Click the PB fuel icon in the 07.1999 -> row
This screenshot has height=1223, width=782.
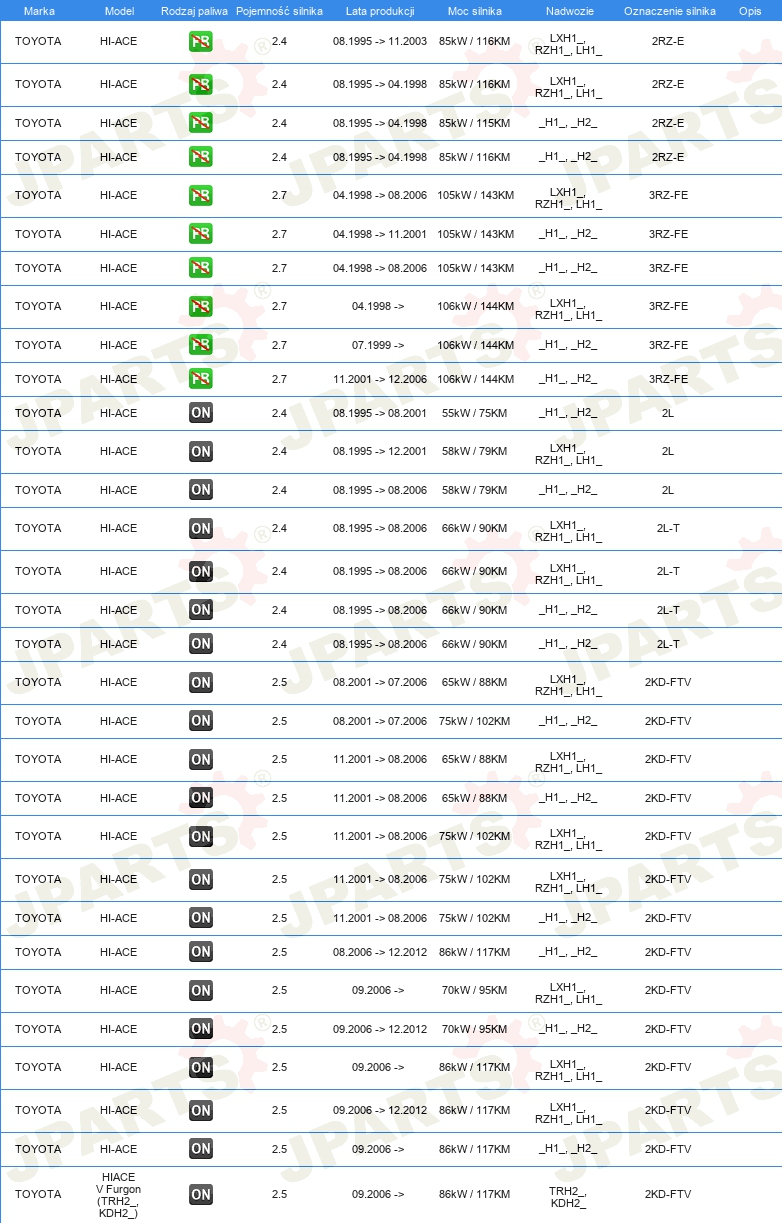(x=200, y=345)
